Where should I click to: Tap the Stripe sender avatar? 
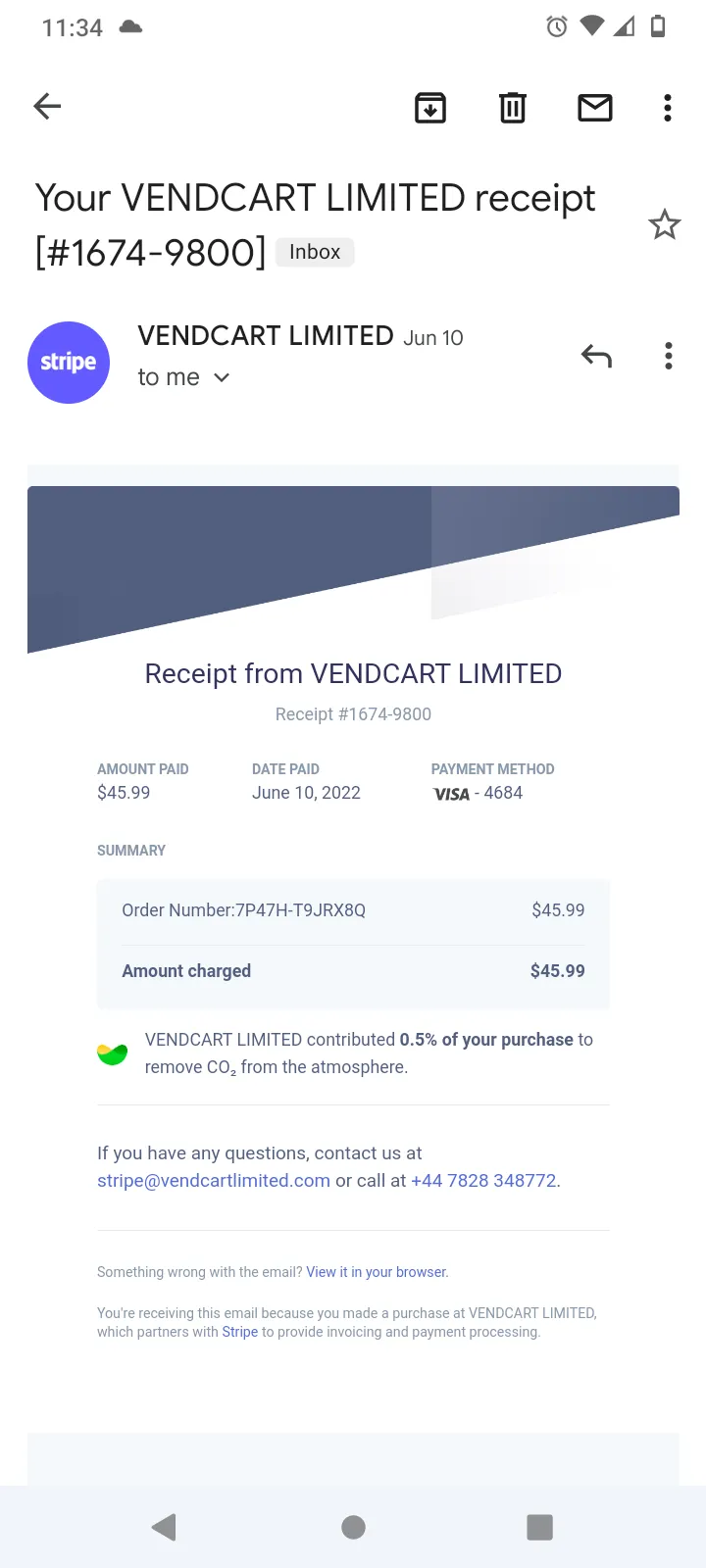pos(69,363)
